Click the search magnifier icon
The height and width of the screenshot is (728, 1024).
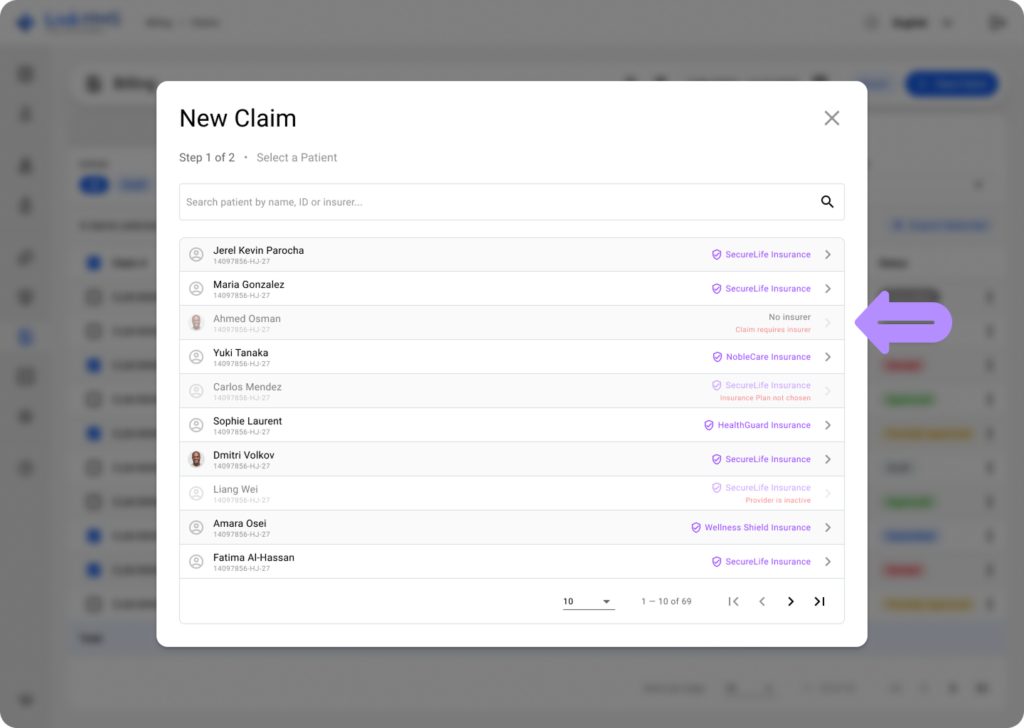(x=827, y=202)
